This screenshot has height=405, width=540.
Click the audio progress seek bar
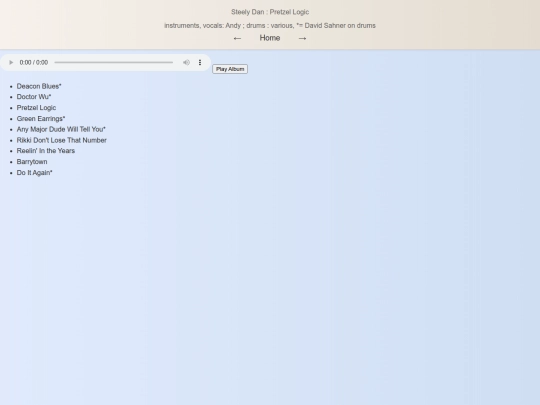point(114,62)
